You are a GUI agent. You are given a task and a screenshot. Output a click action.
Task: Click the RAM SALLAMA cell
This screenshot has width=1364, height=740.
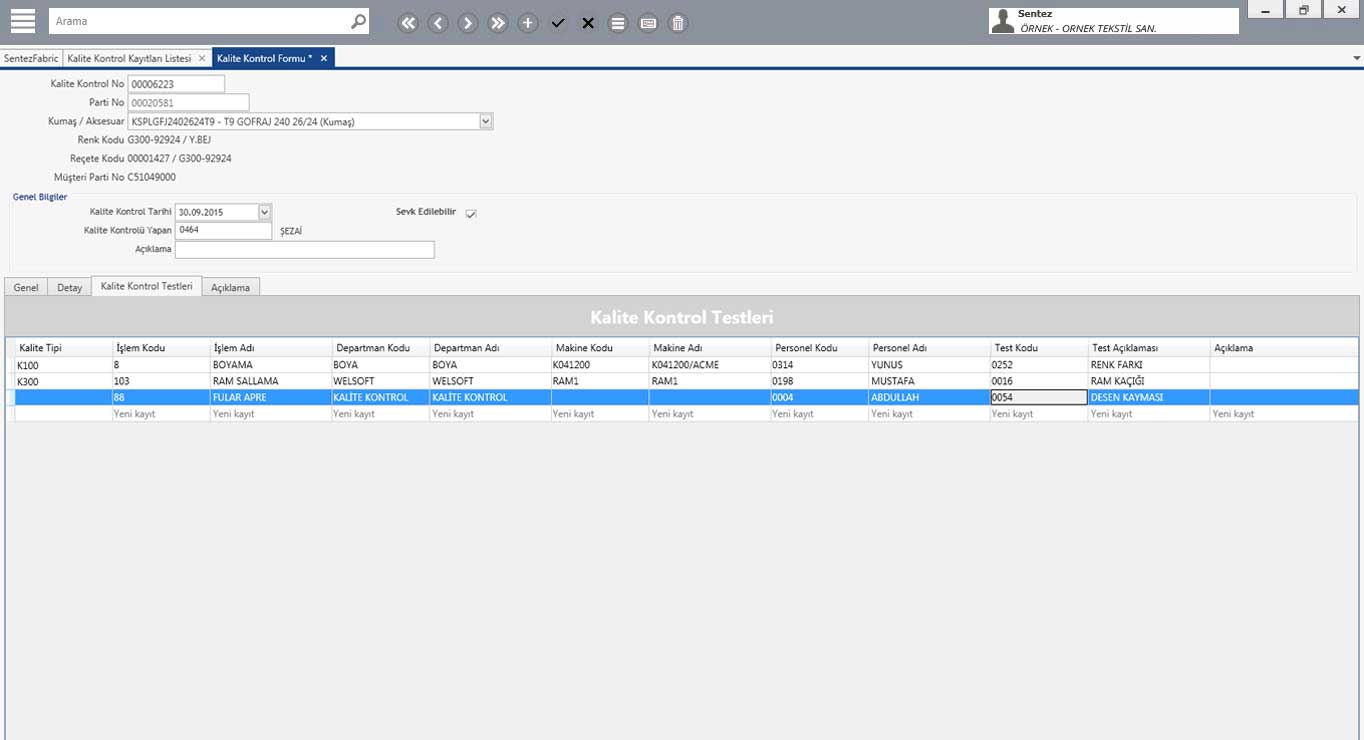coord(271,381)
